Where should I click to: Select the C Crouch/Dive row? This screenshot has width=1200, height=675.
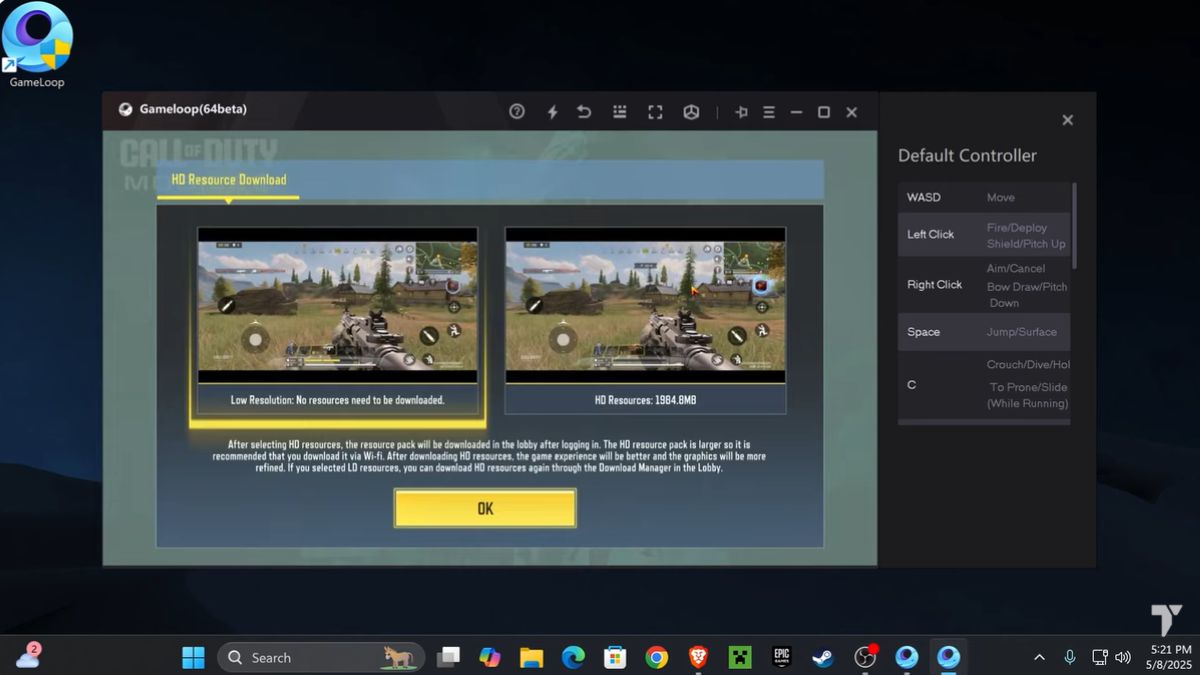(x=984, y=385)
